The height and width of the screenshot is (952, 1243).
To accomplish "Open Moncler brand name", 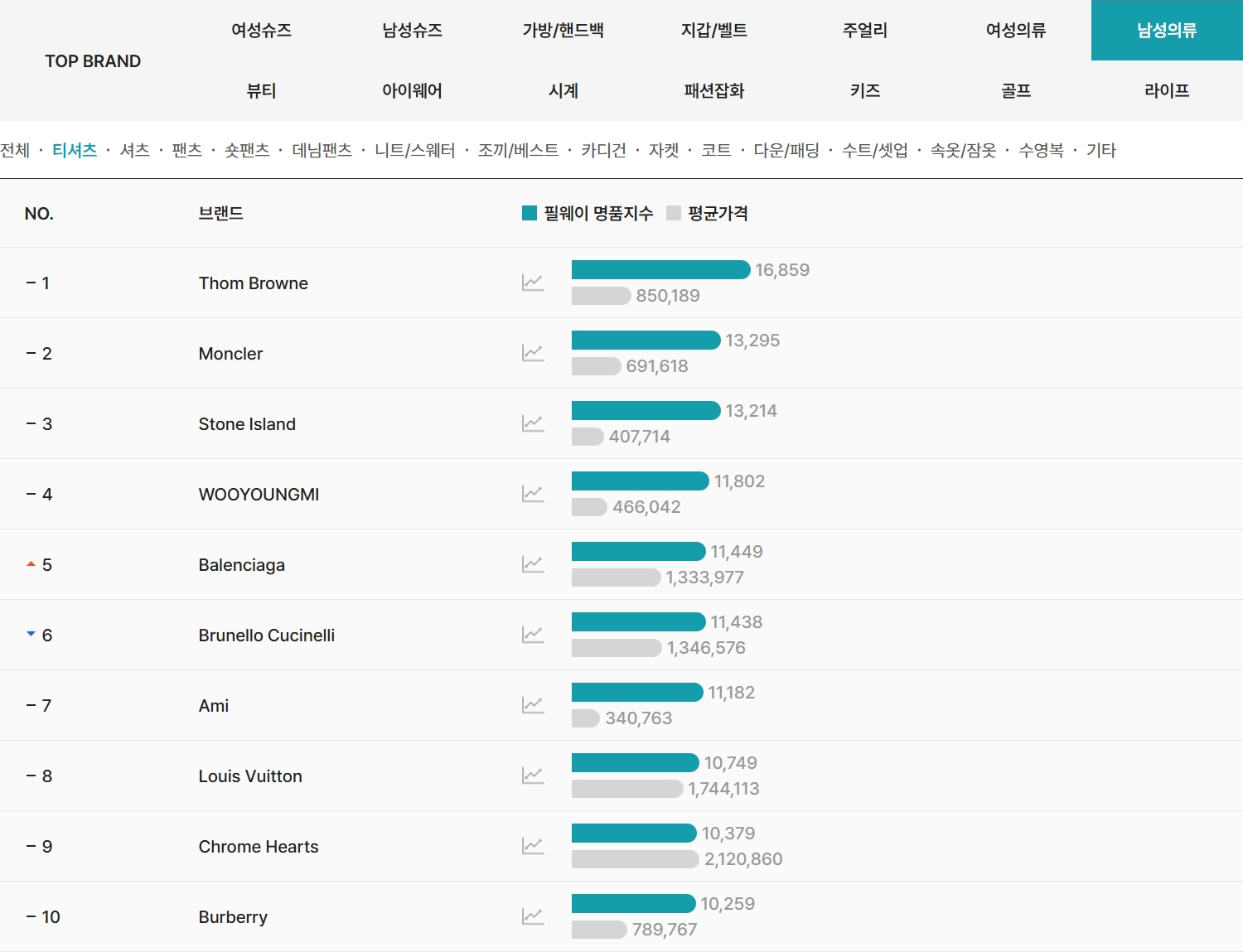I will click(230, 354).
